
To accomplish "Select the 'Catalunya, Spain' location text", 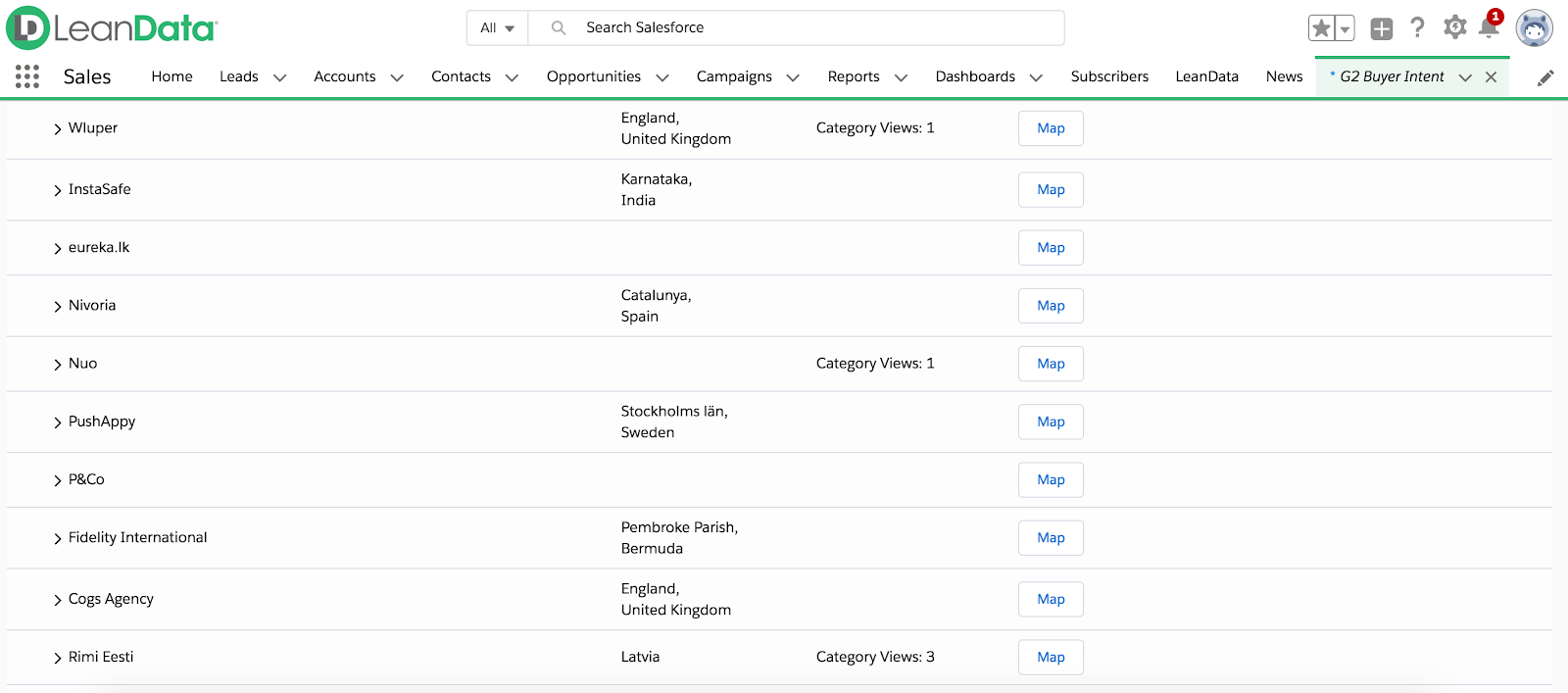I will 656,306.
